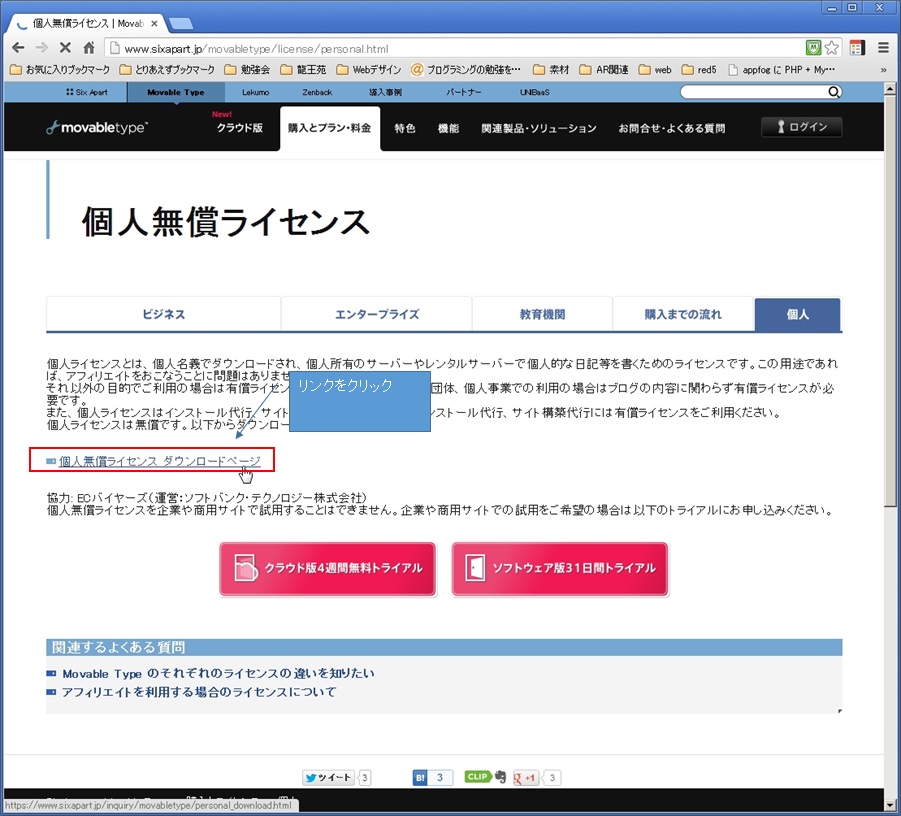Select 導入事例 in the top bar
Image resolution: width=901 pixels, height=816 pixels.
[x=386, y=92]
